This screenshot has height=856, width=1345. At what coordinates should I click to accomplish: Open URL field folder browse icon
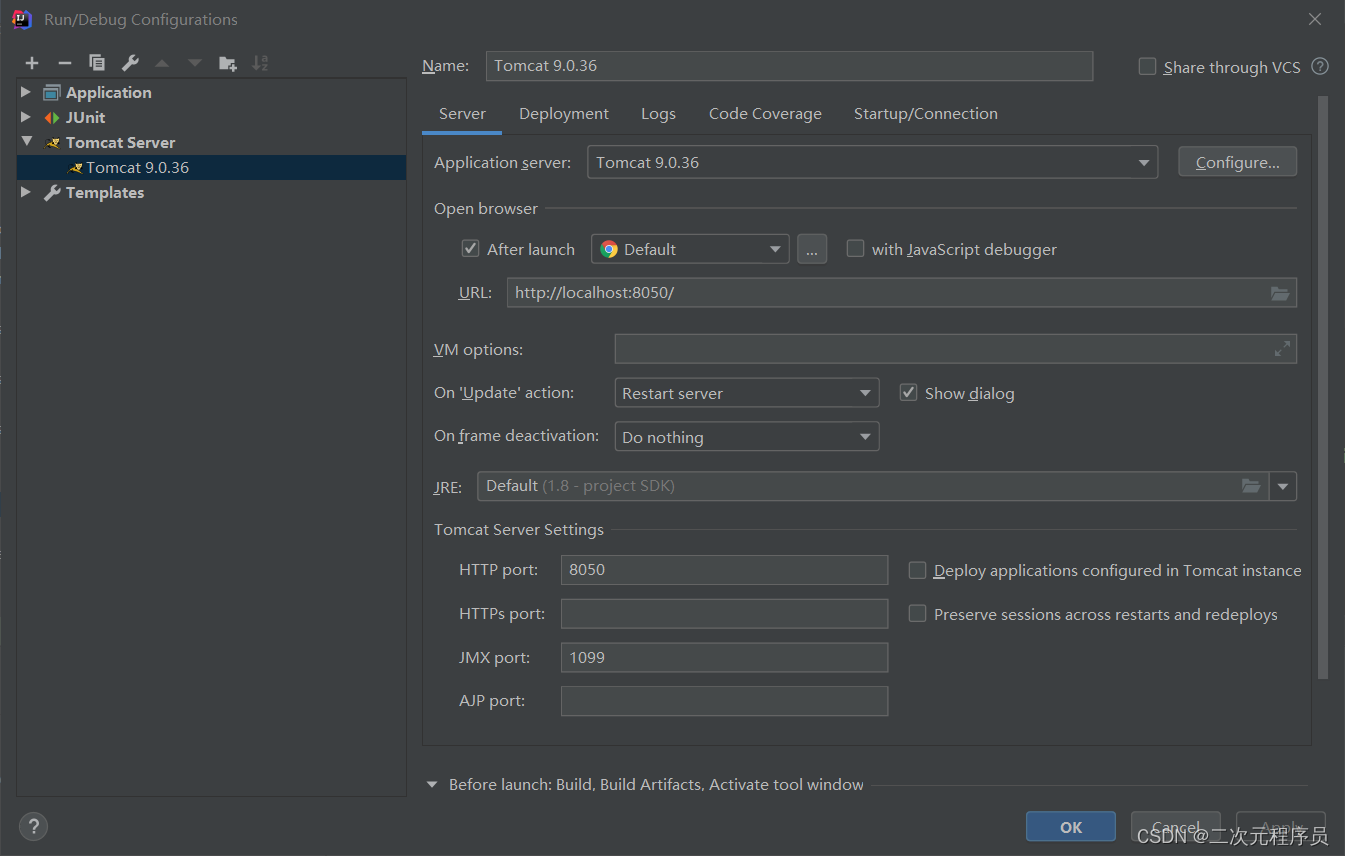(1280, 293)
